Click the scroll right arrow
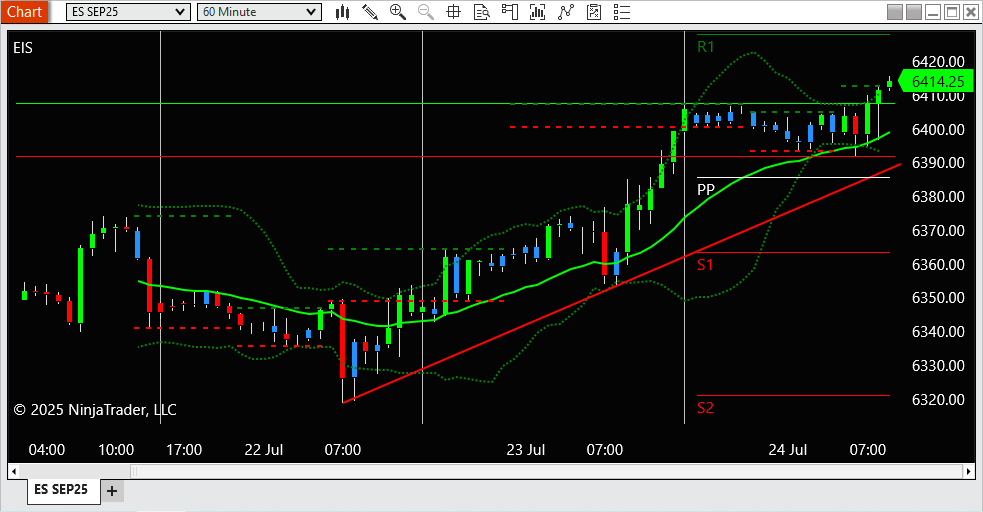This screenshot has height=512, width=983. tap(969, 471)
